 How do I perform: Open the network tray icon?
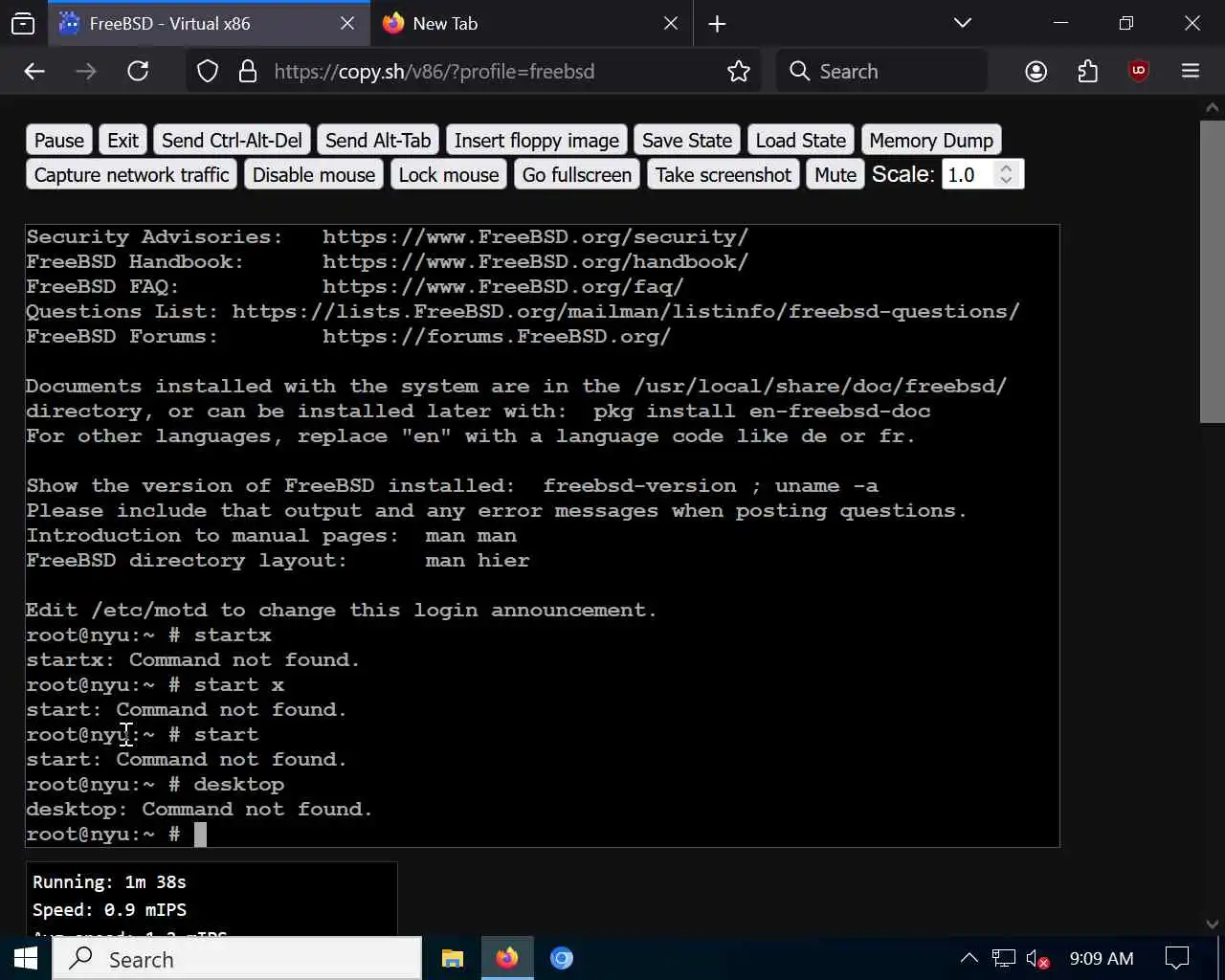click(1003, 958)
